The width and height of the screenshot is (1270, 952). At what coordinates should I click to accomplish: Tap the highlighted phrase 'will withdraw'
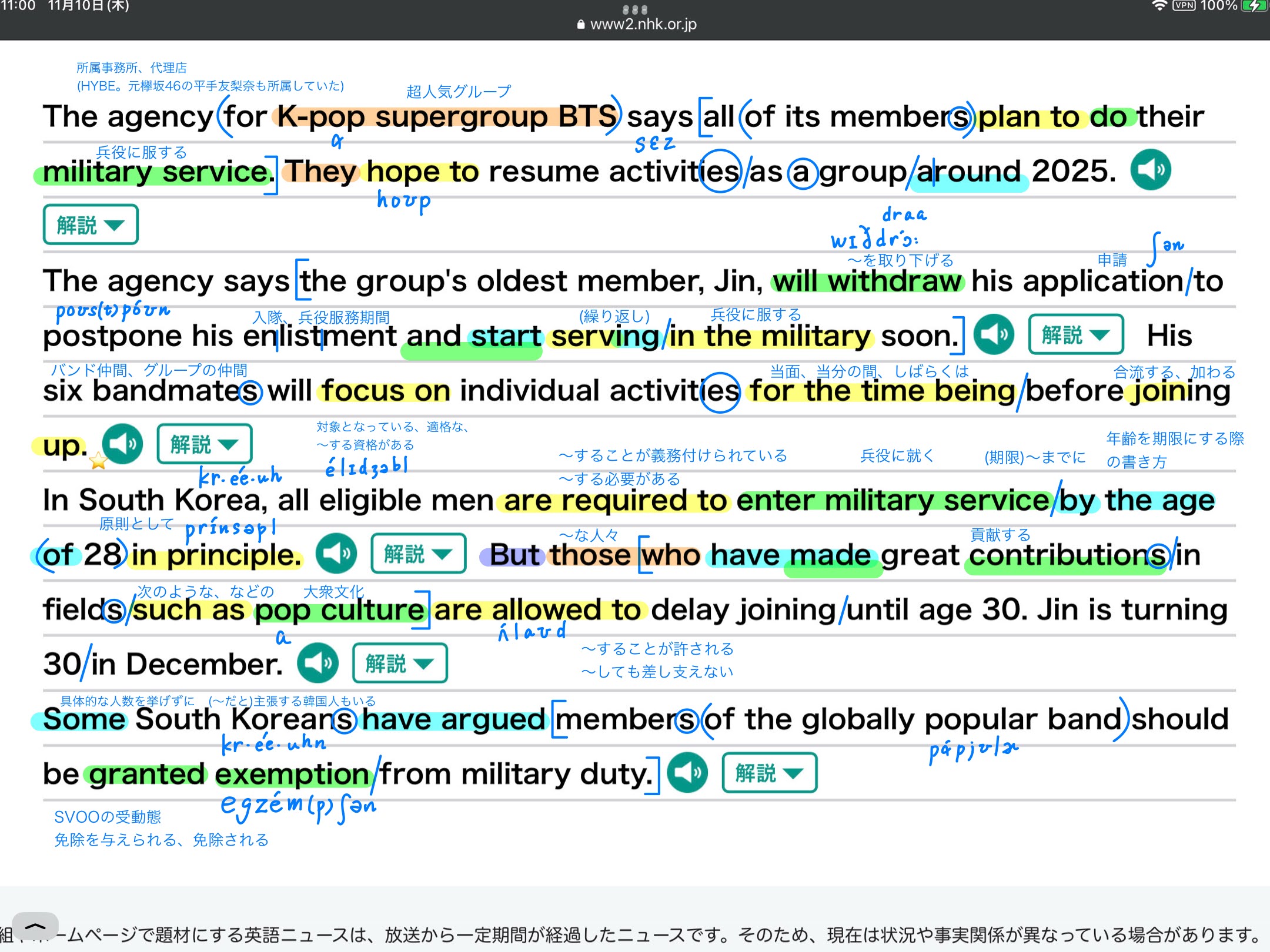click(x=868, y=282)
